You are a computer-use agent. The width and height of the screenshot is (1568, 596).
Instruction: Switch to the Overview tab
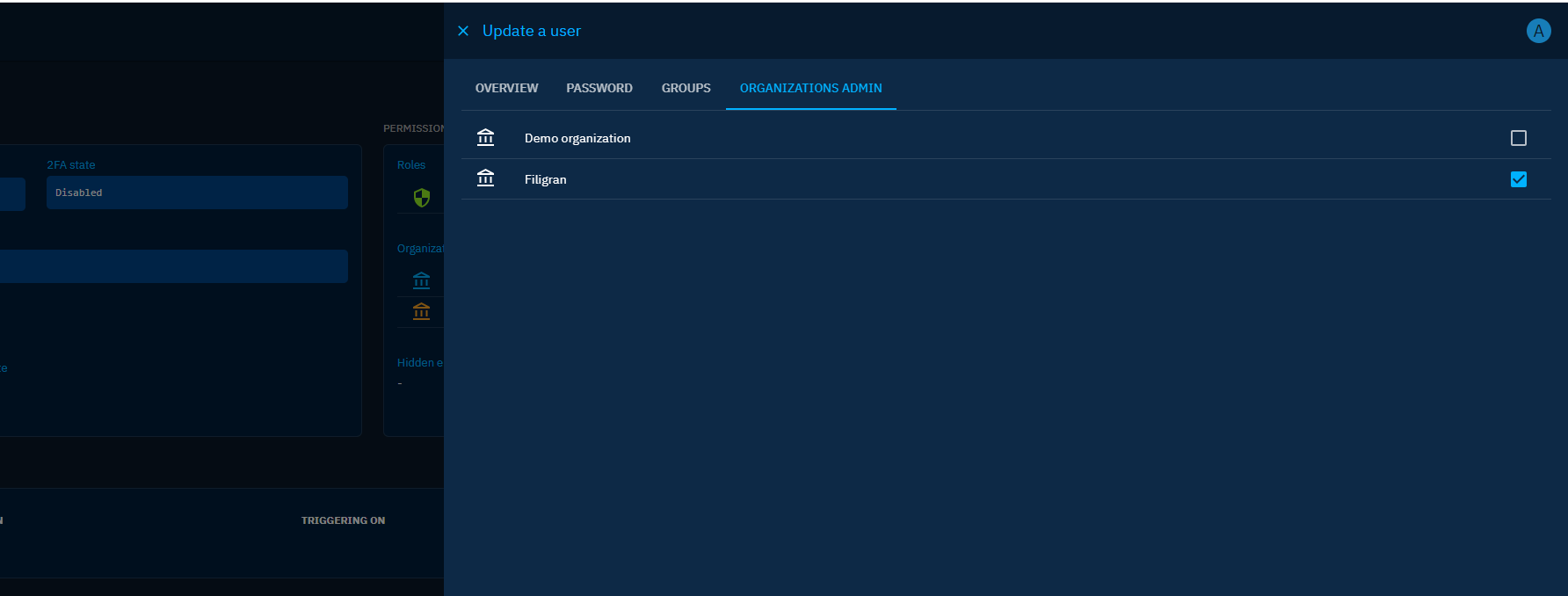coord(506,88)
